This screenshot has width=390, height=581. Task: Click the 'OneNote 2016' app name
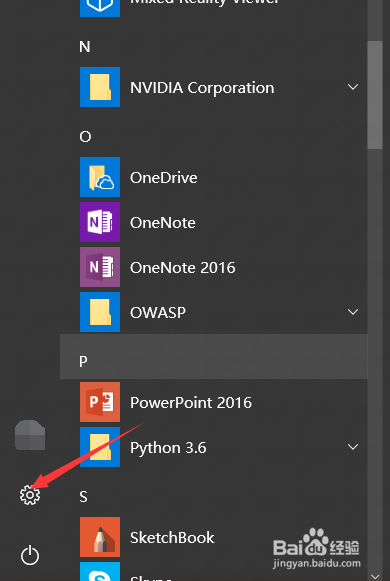[183, 268]
